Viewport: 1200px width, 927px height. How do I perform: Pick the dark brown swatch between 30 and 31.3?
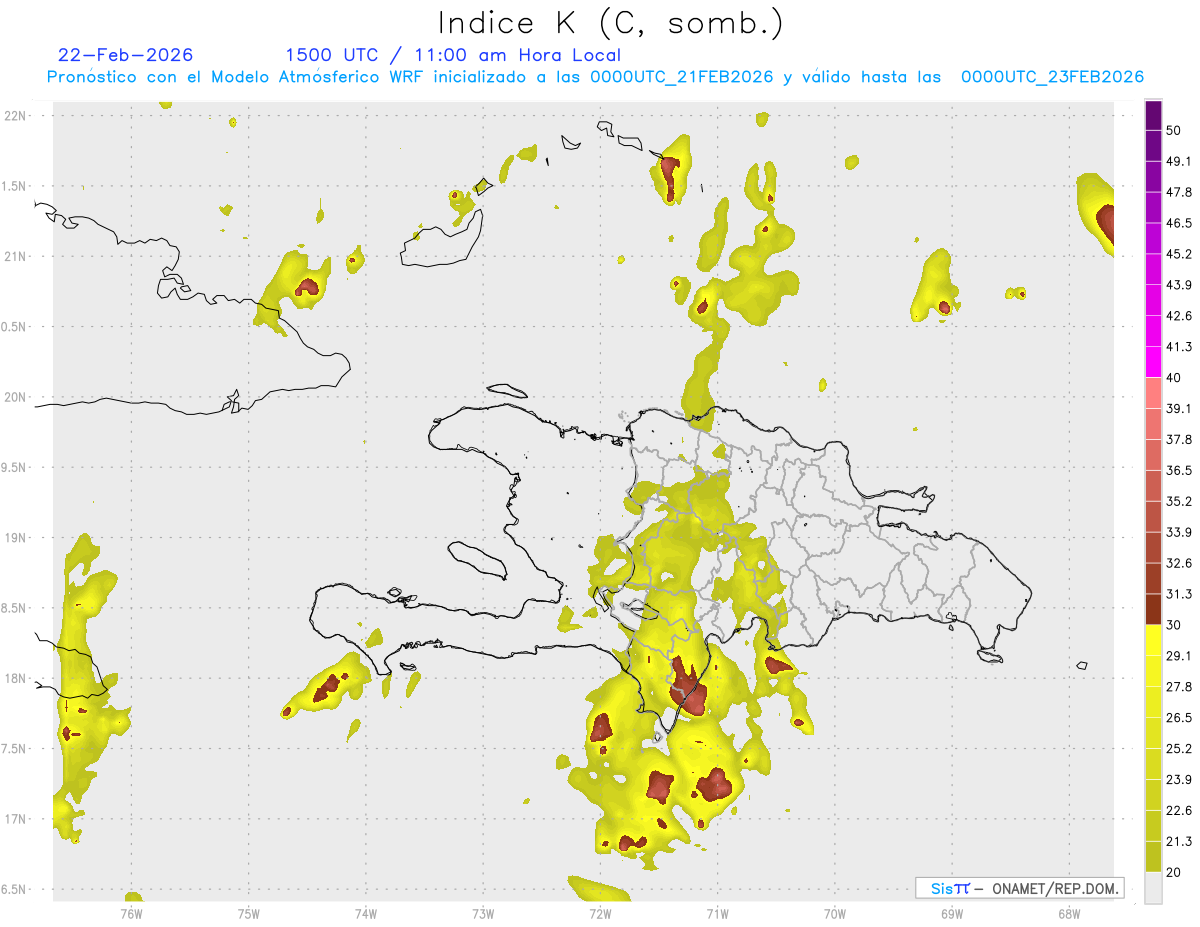coord(1153,609)
